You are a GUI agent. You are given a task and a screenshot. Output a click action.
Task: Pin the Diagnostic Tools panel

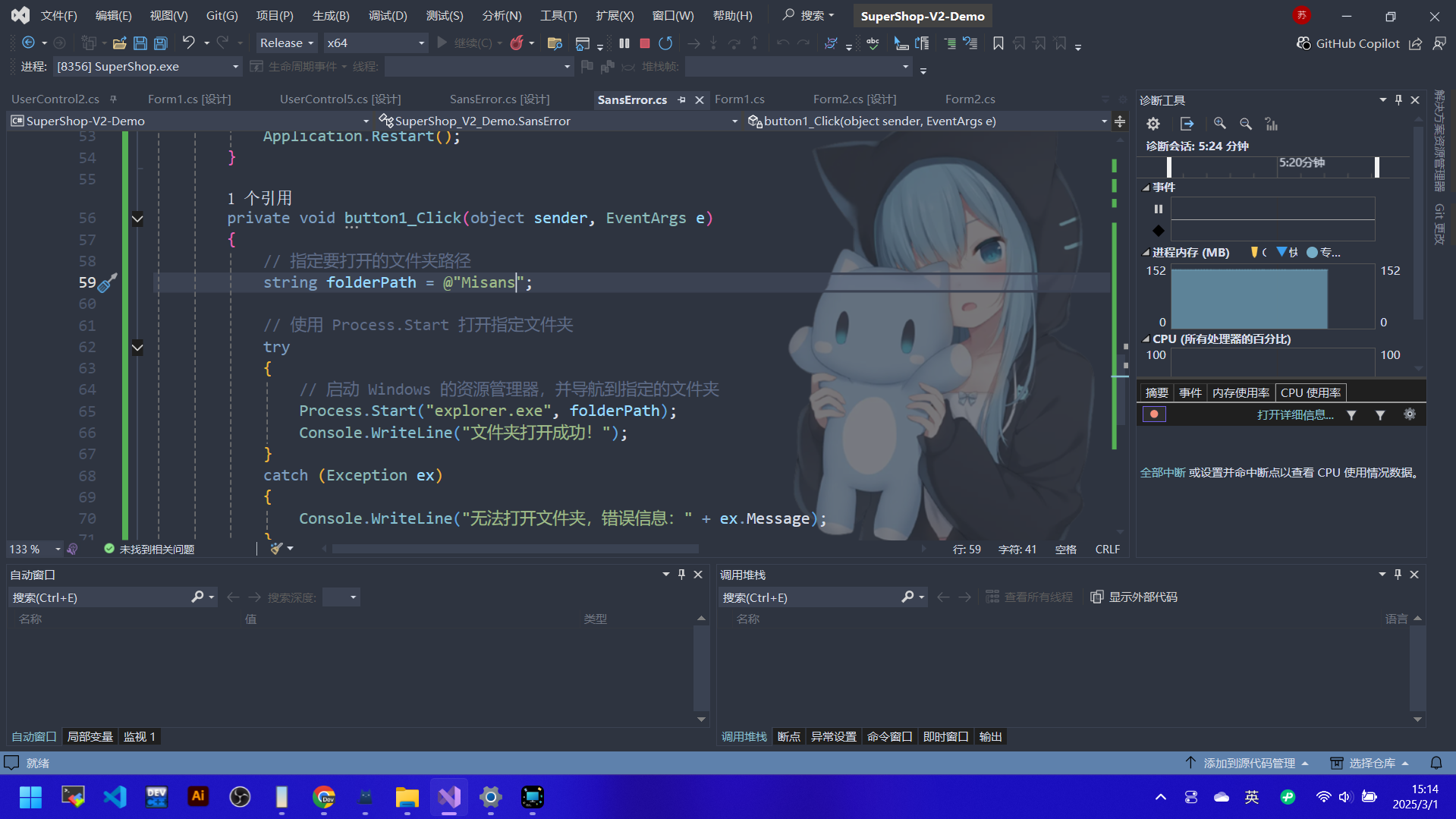[x=1398, y=100]
